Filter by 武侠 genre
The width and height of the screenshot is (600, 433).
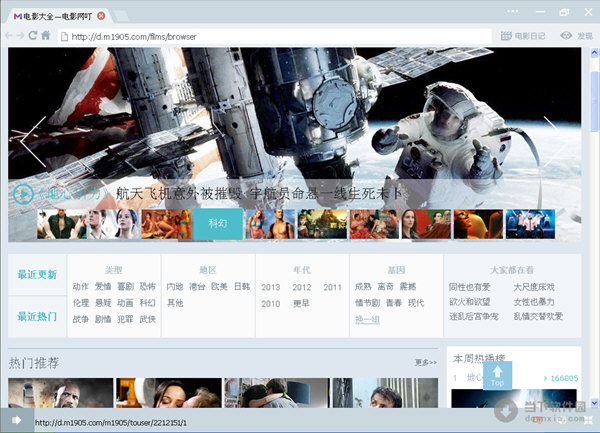[x=147, y=319]
